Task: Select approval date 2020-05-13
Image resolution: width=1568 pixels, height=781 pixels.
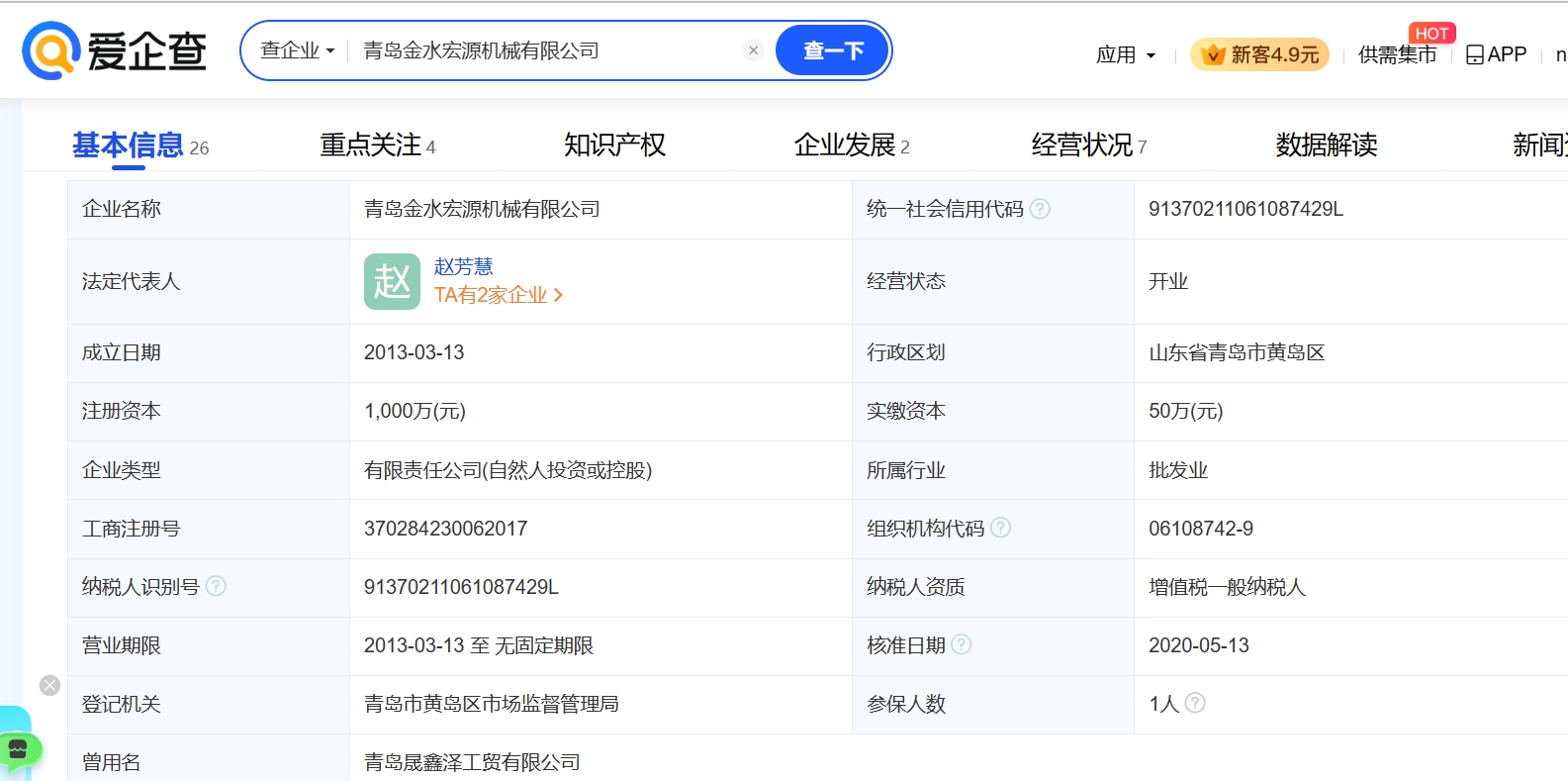Action: (x=1198, y=645)
